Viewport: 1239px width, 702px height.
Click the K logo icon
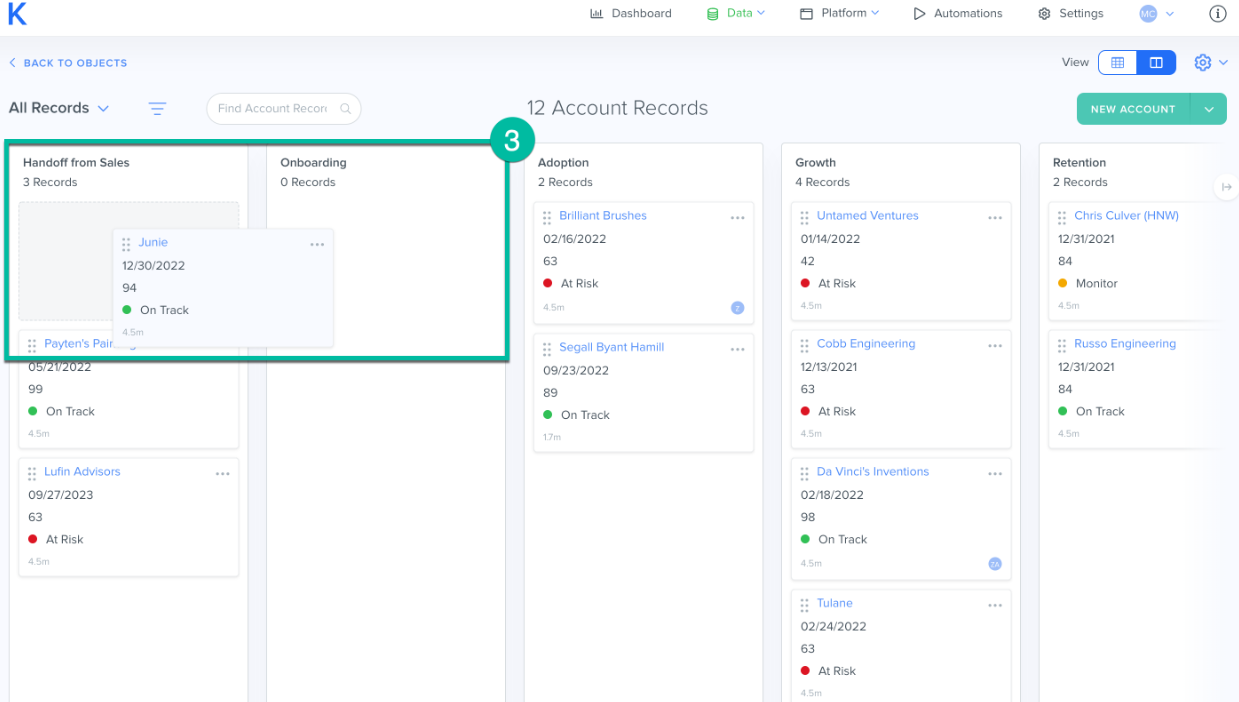16,13
